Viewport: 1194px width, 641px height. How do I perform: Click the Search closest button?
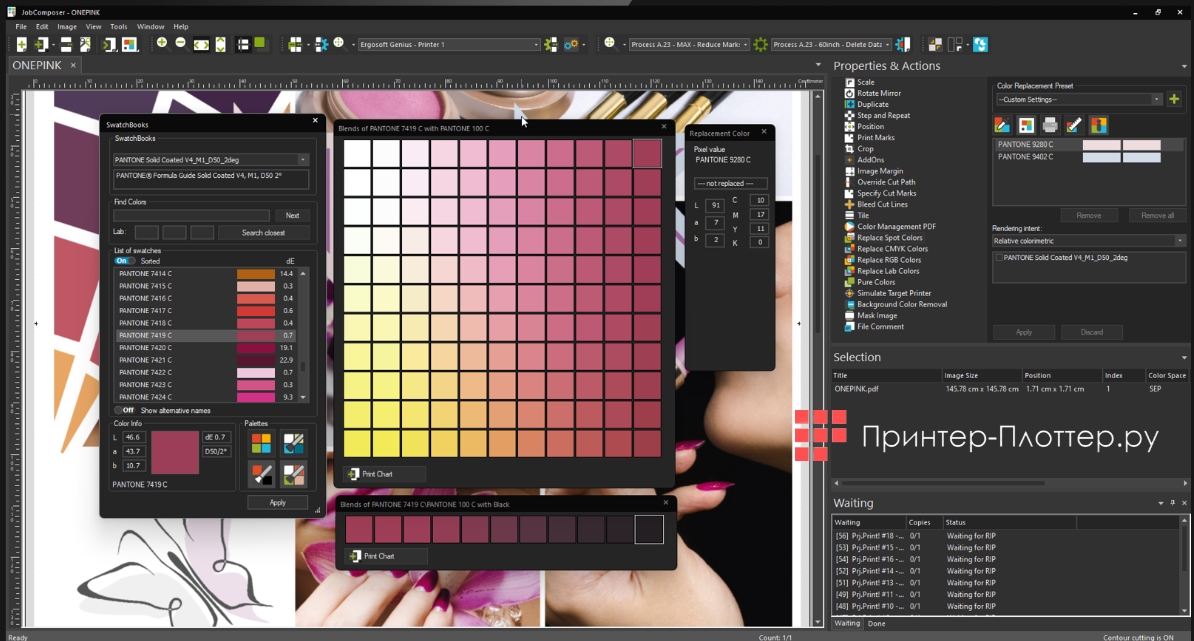point(264,233)
